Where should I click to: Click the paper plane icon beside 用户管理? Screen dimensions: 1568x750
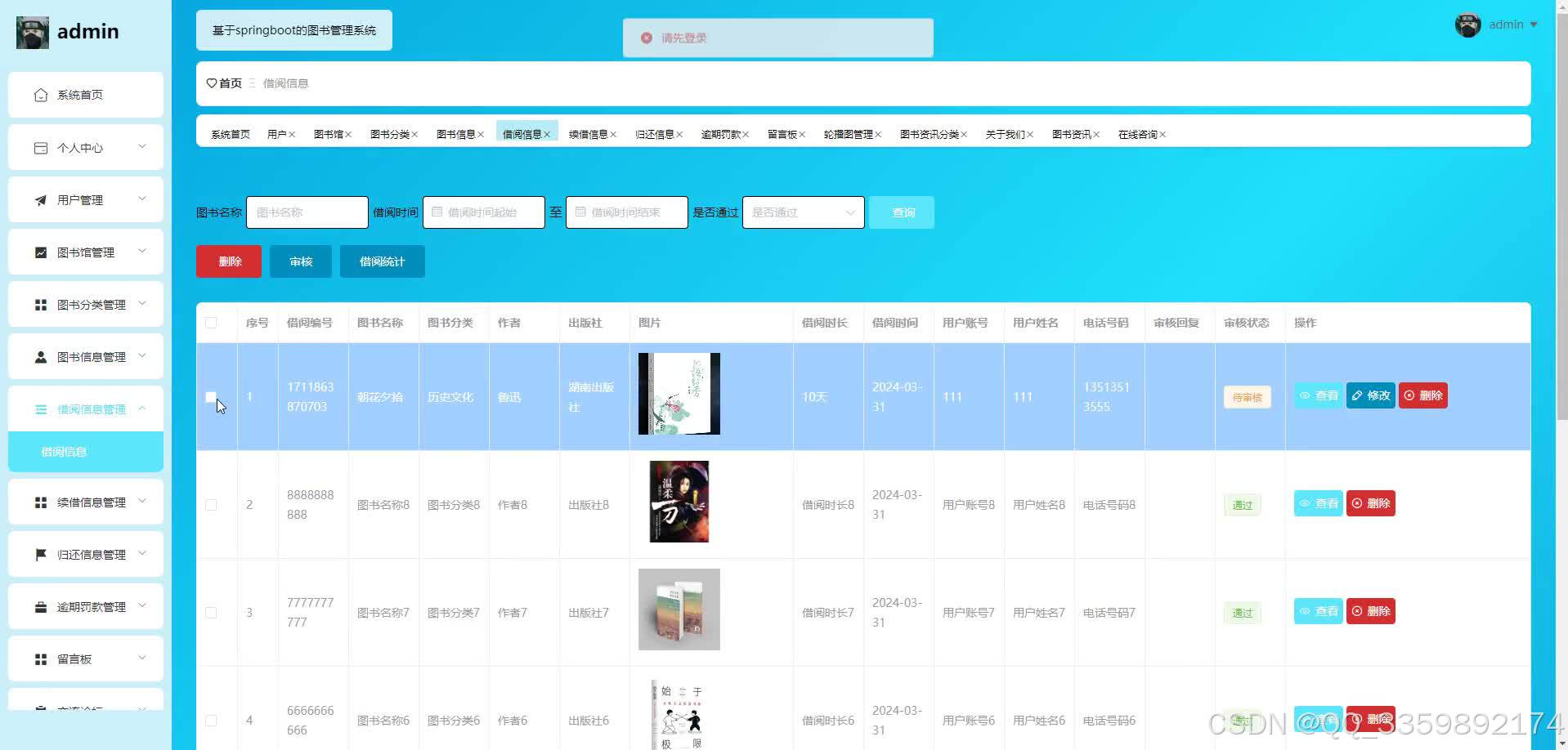[x=41, y=200]
